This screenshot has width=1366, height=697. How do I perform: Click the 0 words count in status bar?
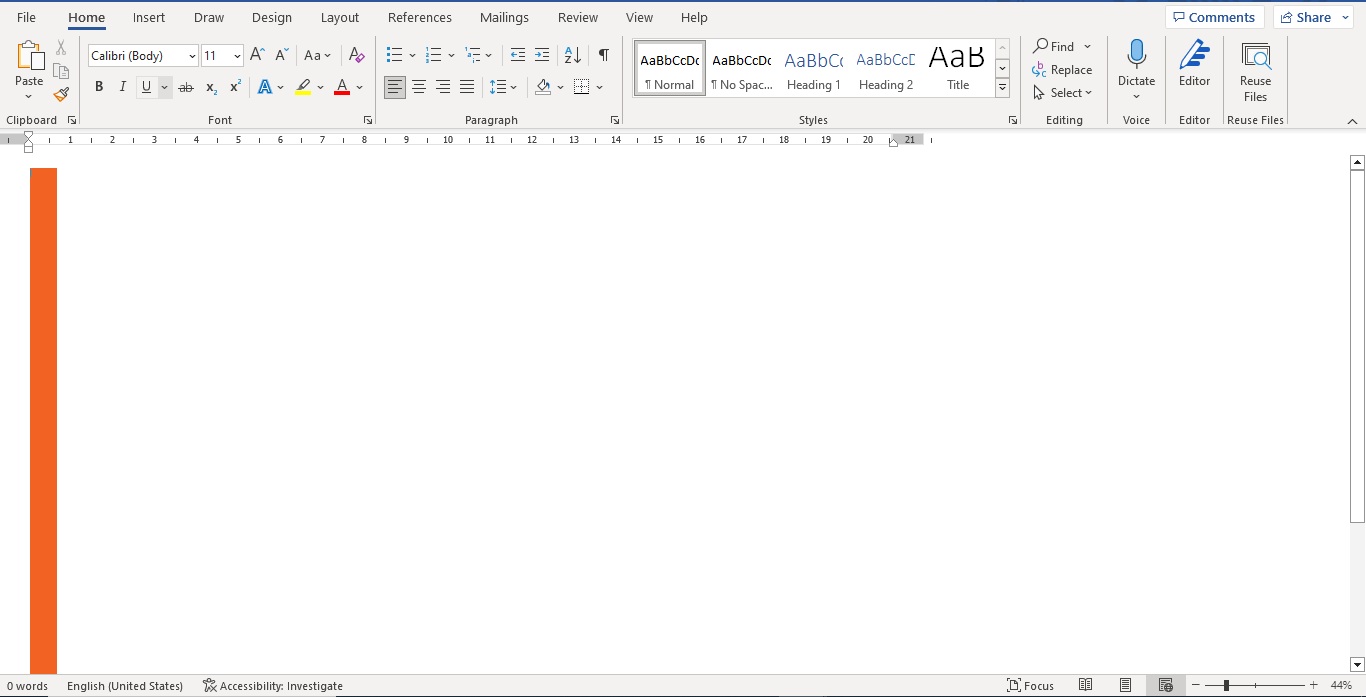(27, 686)
